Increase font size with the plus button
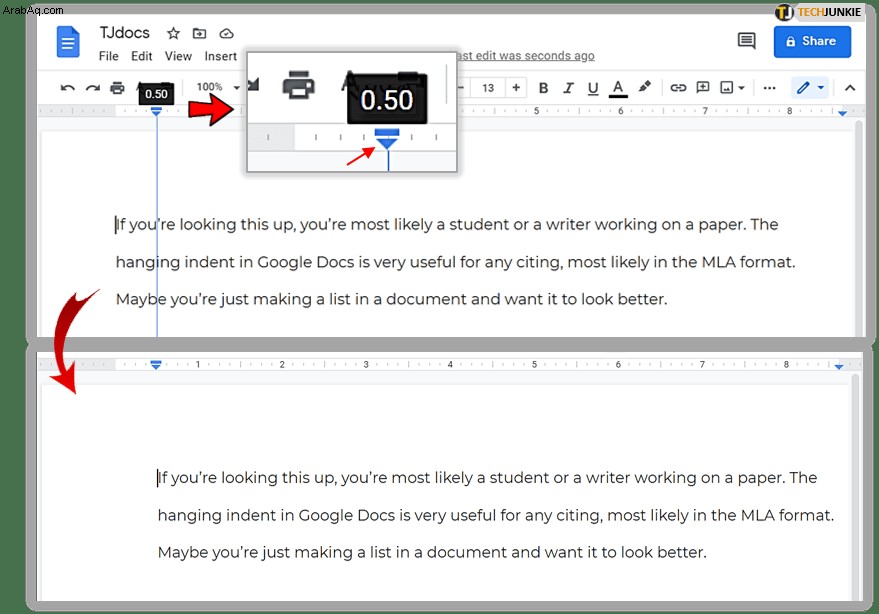The image size is (879, 614). point(516,87)
